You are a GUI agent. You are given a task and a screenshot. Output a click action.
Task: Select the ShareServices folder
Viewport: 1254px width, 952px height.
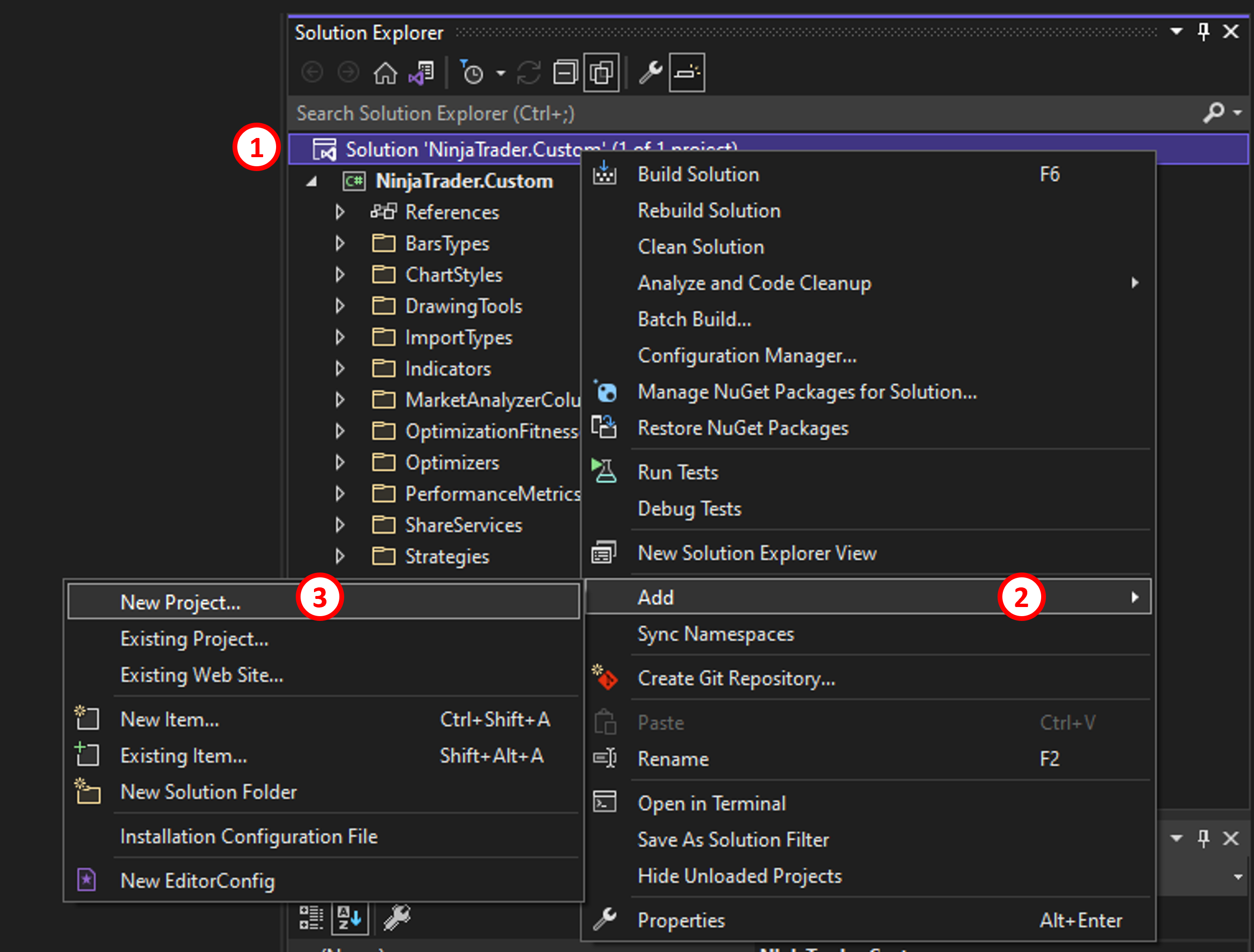click(463, 525)
